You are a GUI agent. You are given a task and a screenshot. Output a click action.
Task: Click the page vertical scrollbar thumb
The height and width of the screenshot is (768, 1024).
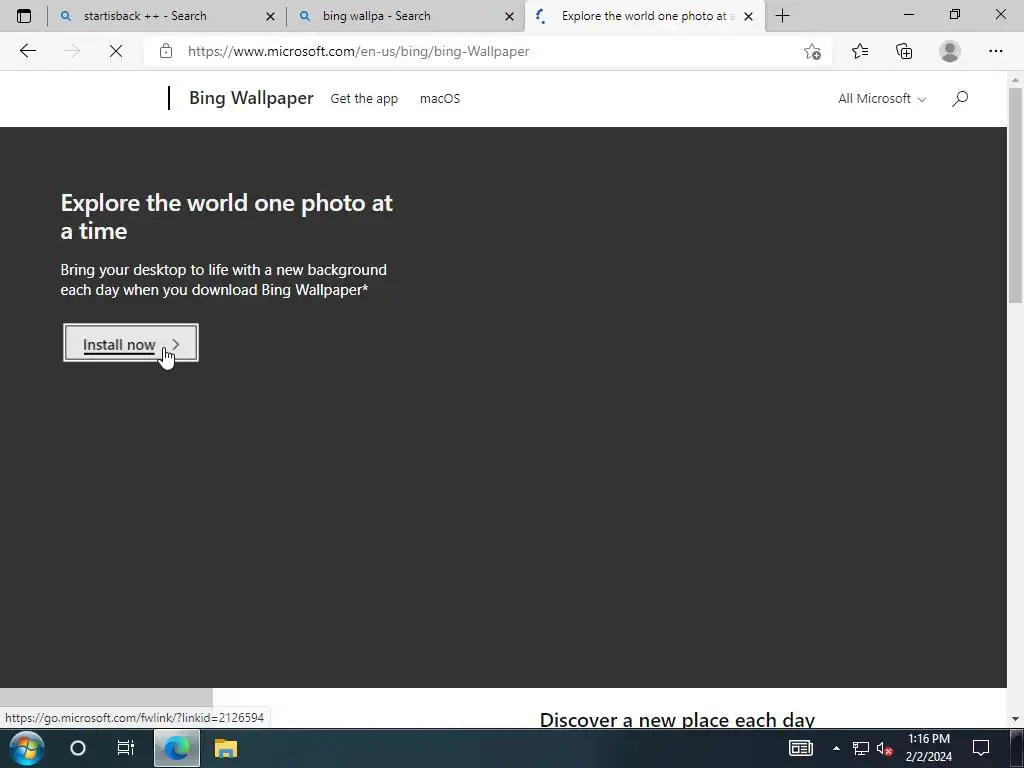pos(1015,195)
